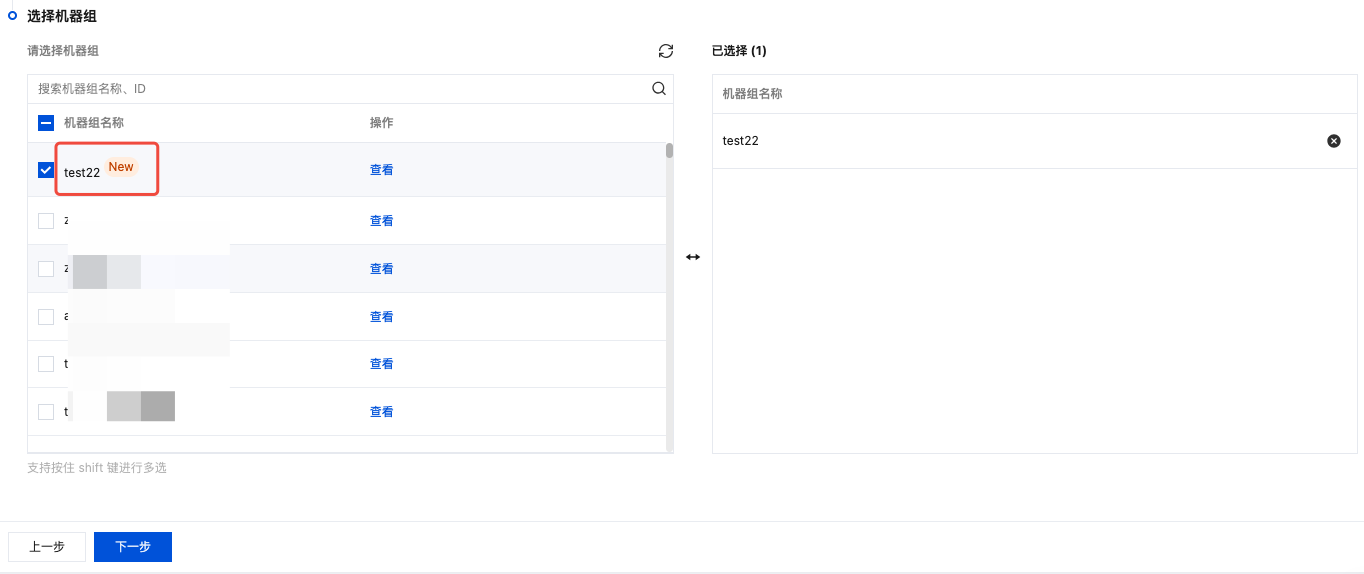Remove test22 from the selected list
Screen dimensions: 1364x574
click(1333, 141)
